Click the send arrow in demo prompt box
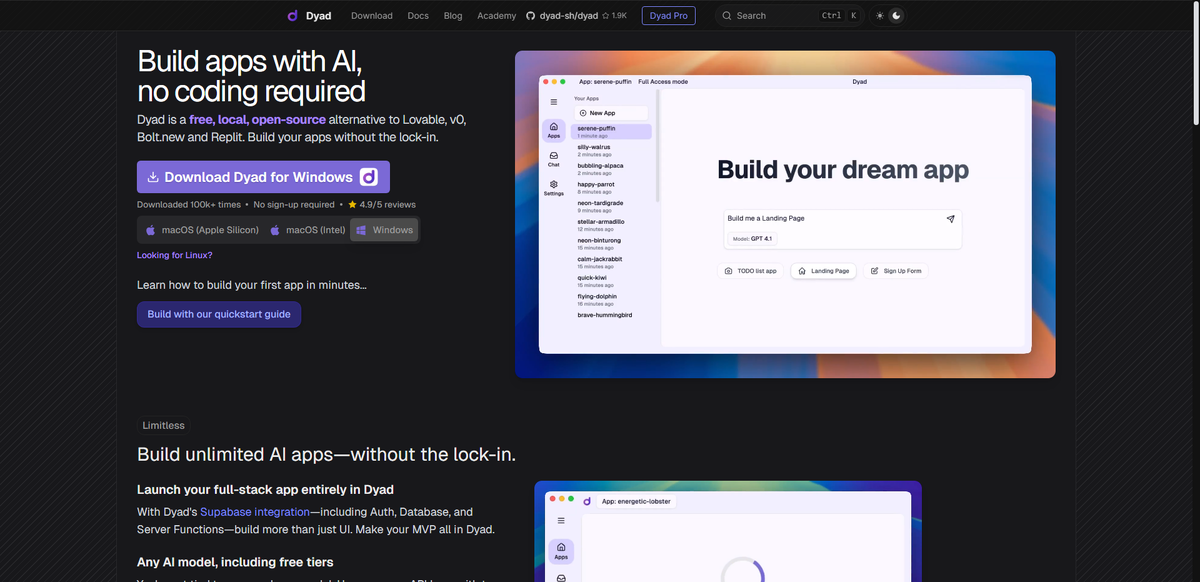Screen dimensions: 1200x582 point(950,218)
